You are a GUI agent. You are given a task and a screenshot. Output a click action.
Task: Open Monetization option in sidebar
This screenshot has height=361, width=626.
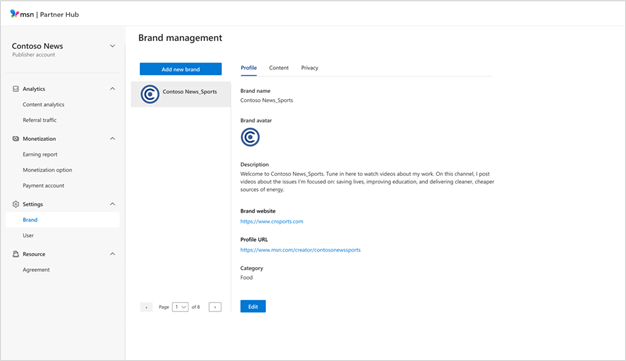(48, 170)
